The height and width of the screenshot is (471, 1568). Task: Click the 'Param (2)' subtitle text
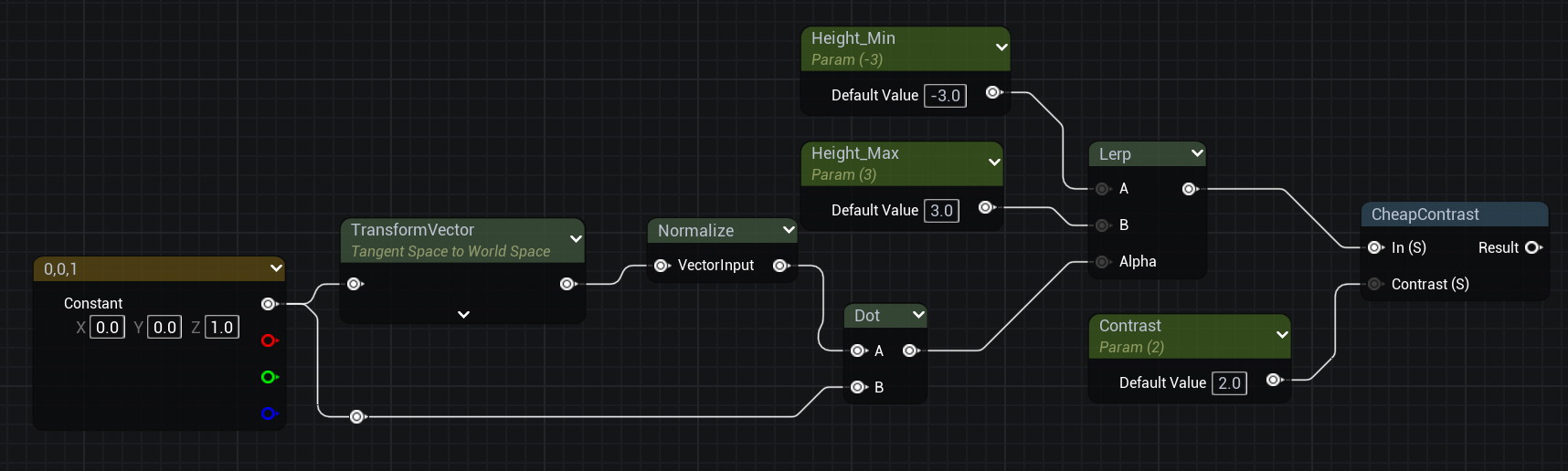[x=1131, y=347]
